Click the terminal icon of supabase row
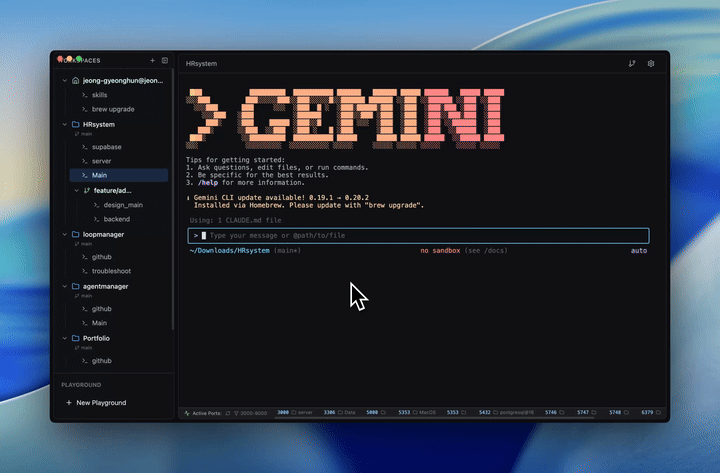 tap(84, 147)
